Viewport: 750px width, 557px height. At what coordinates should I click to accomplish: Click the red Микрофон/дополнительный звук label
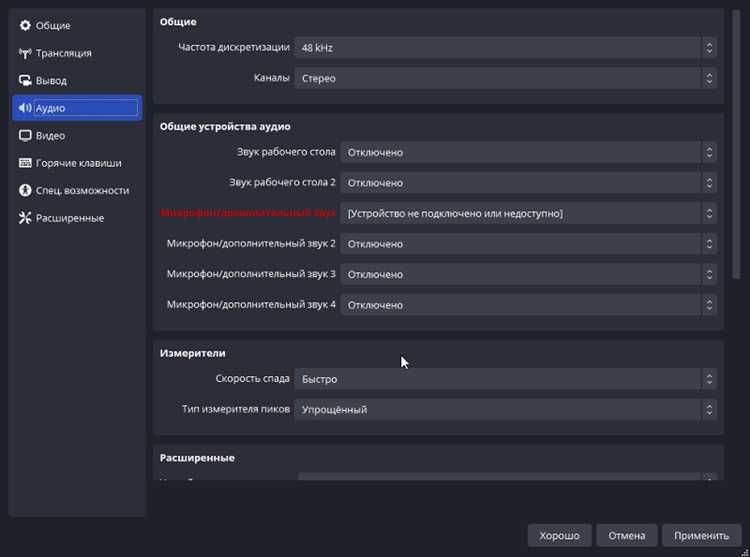(248, 213)
